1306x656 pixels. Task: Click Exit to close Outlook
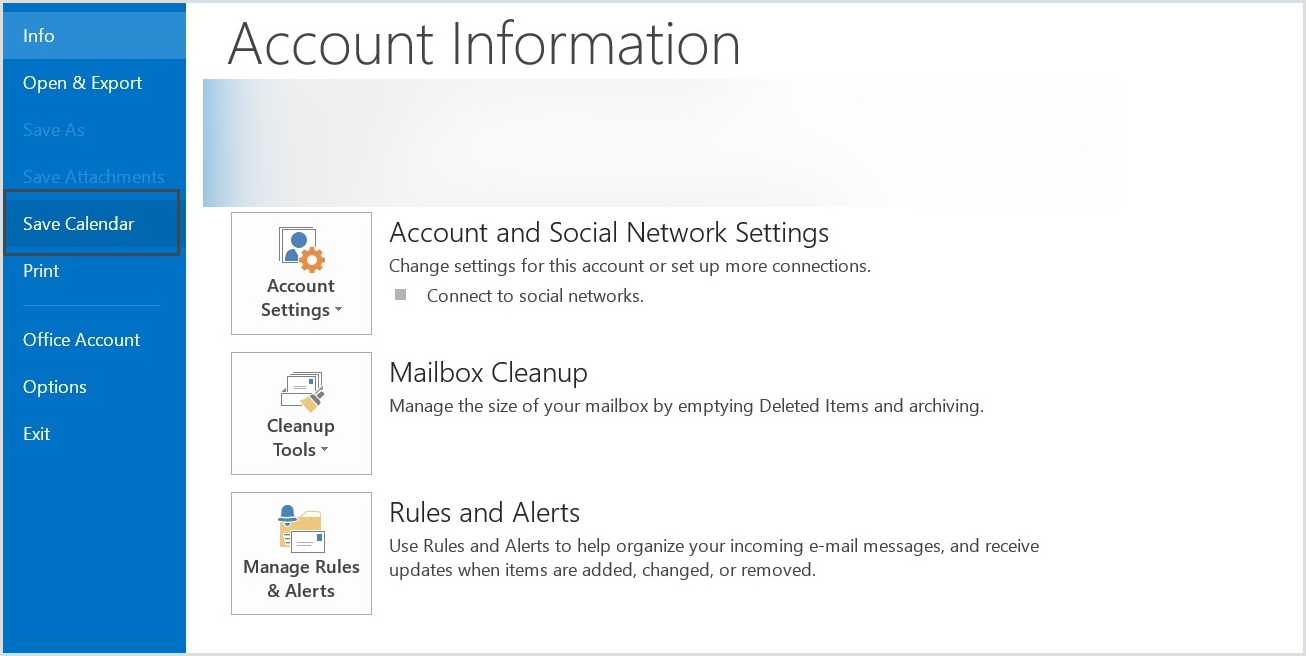36,433
